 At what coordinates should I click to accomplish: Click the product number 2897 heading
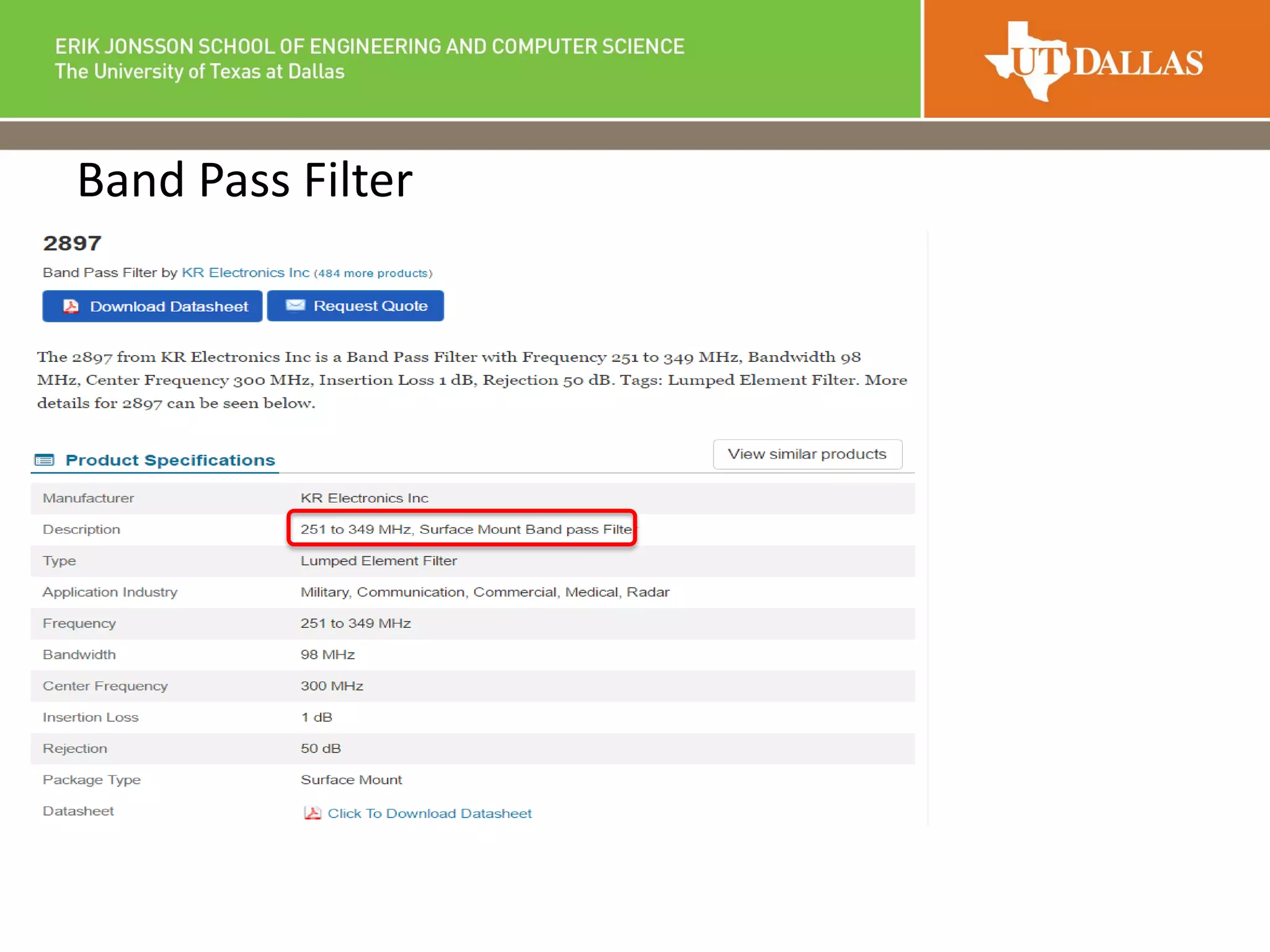pyautogui.click(x=72, y=244)
